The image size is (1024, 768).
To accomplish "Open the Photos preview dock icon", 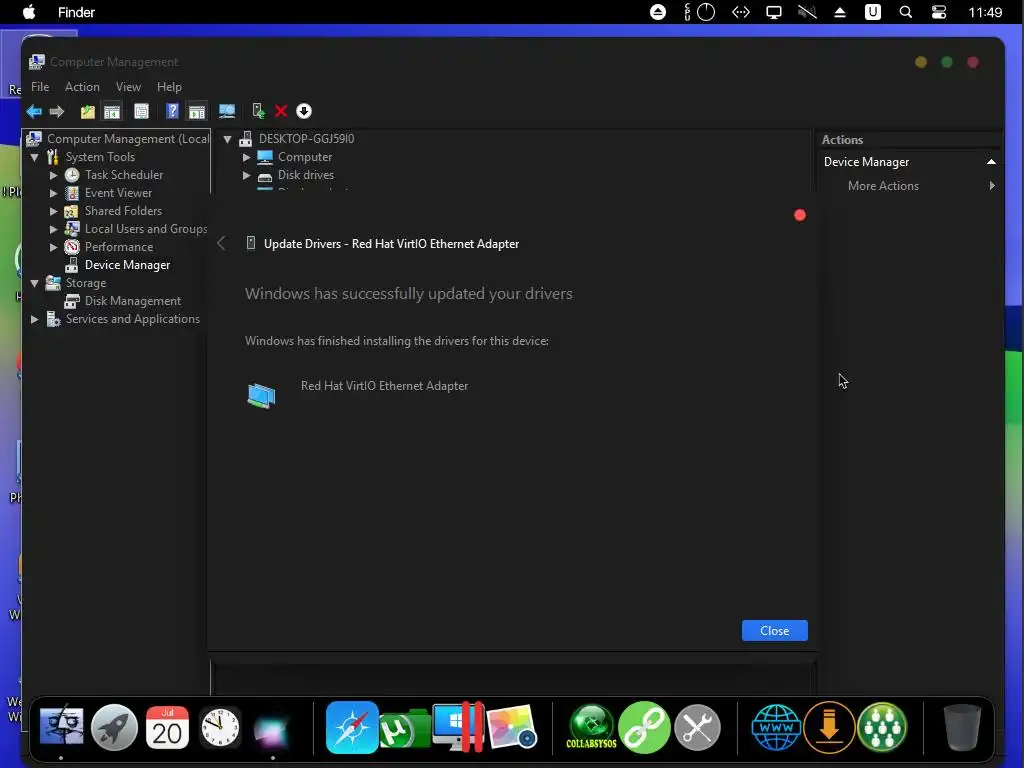I will point(511,727).
